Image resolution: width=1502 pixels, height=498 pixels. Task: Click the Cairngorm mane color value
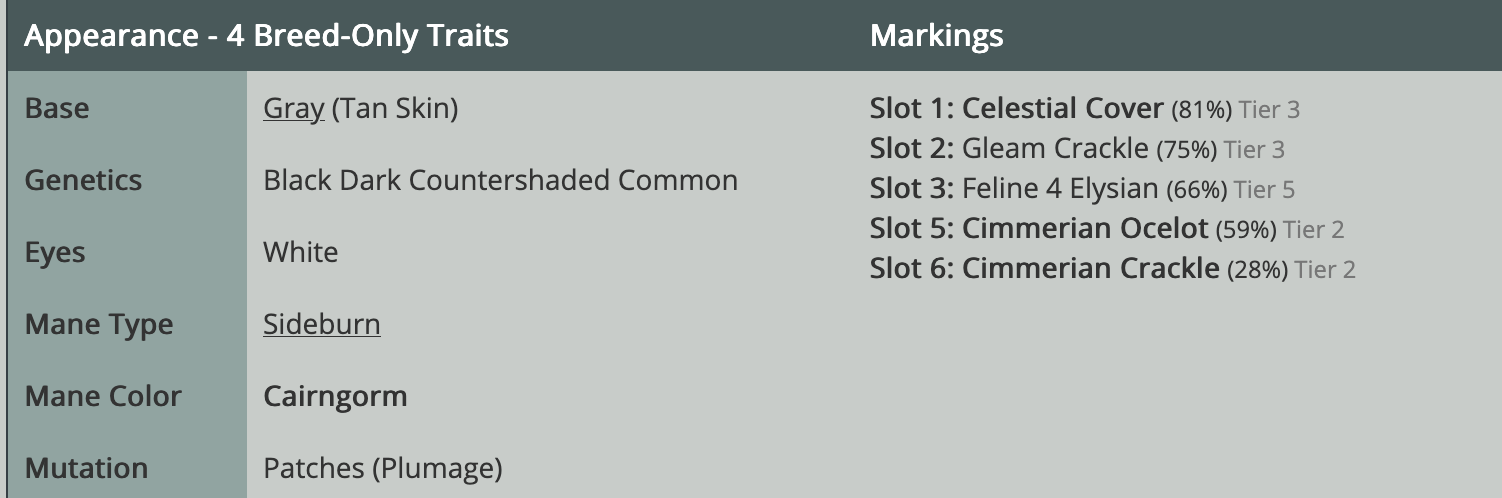point(335,396)
